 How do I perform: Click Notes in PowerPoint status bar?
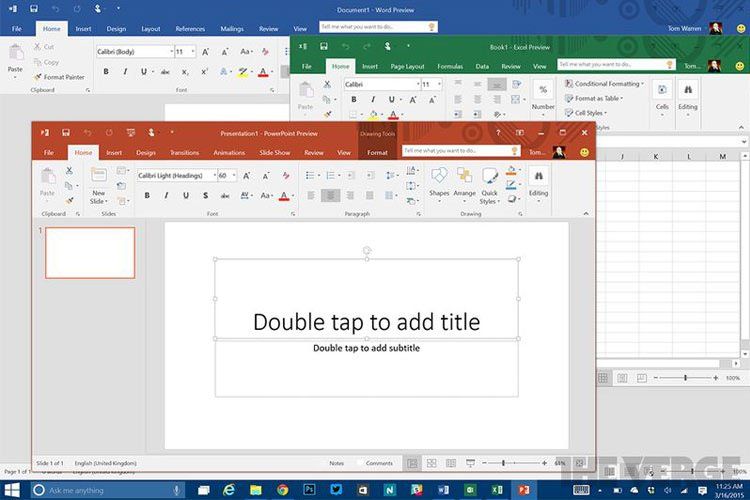(x=336, y=463)
